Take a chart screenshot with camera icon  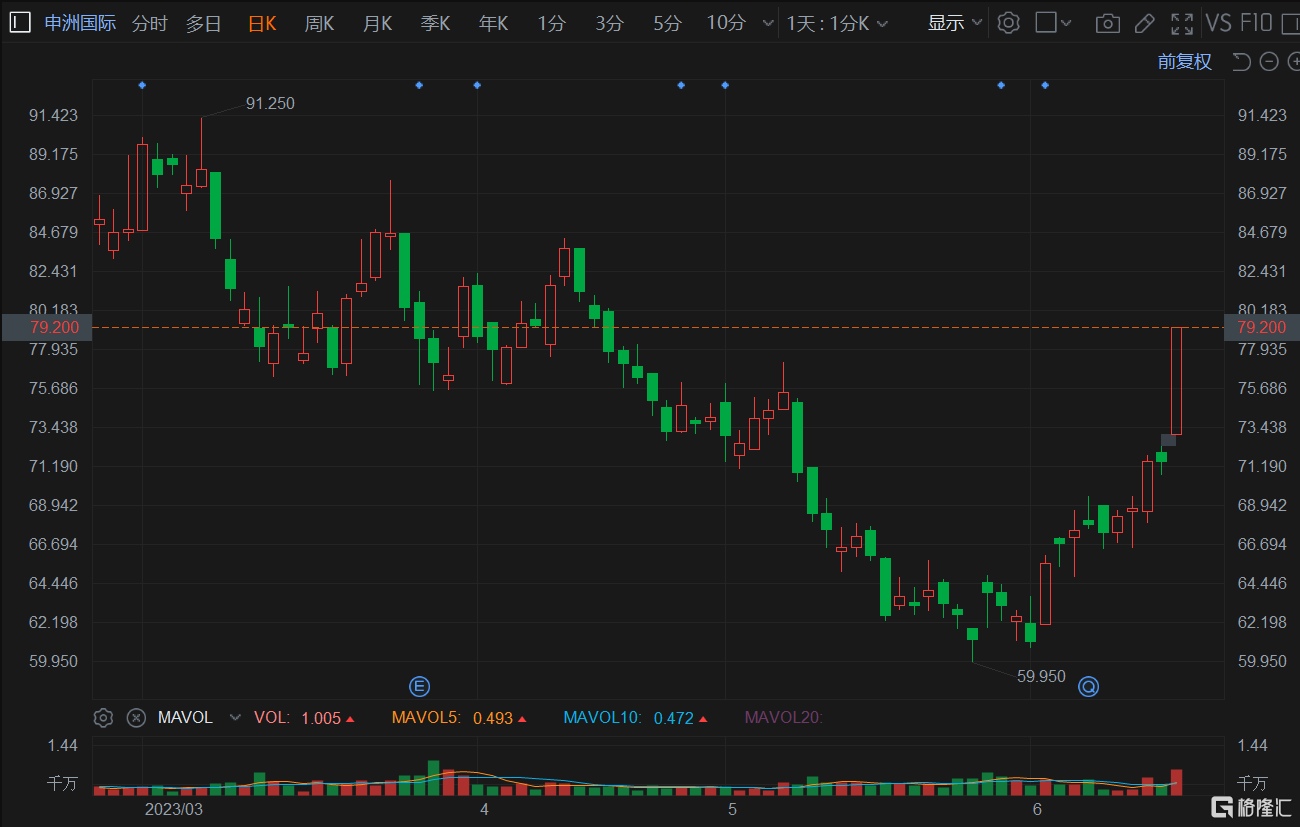click(x=1107, y=23)
